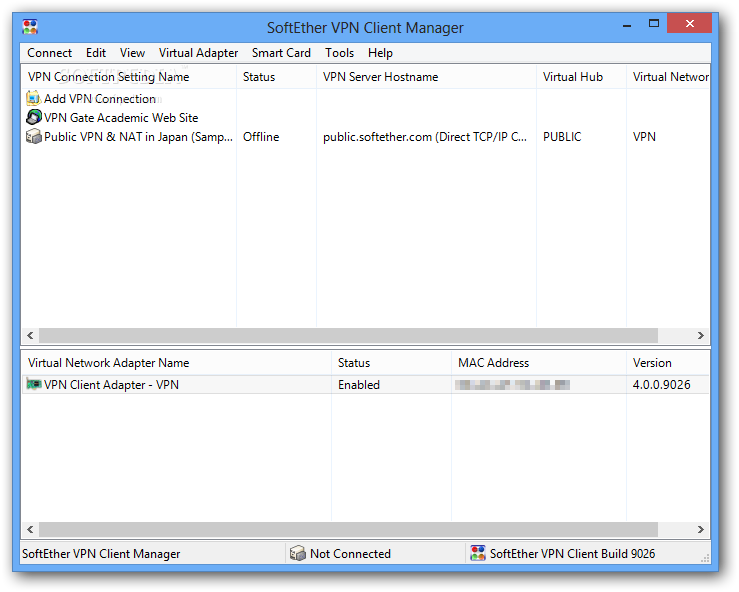Image resolution: width=739 pixels, height=592 pixels.
Task: Open the Smart Card menu
Action: [x=281, y=53]
